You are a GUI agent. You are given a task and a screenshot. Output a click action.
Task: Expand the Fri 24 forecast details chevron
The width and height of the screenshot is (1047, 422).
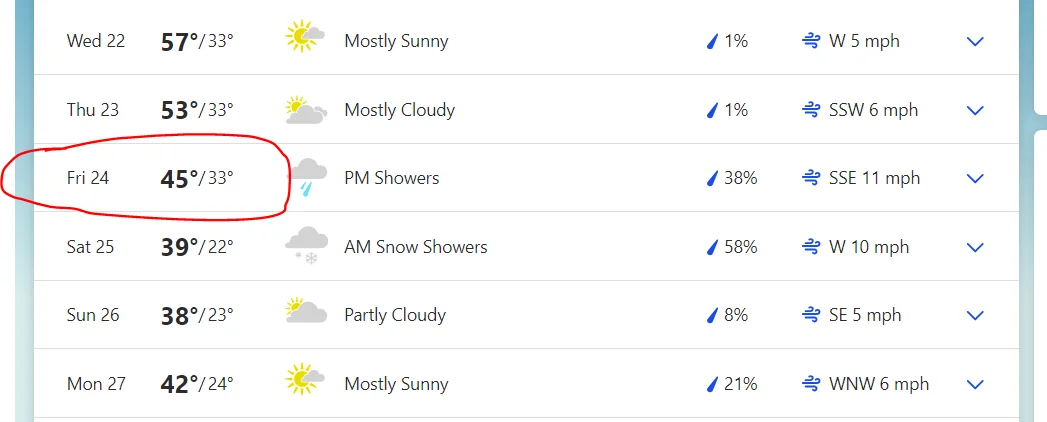tap(976, 178)
